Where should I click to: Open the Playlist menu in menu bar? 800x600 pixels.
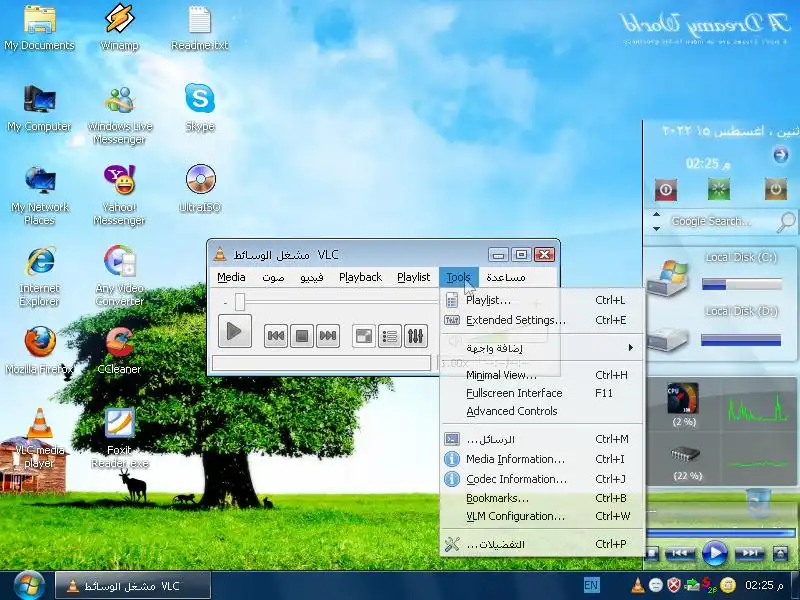tap(413, 277)
